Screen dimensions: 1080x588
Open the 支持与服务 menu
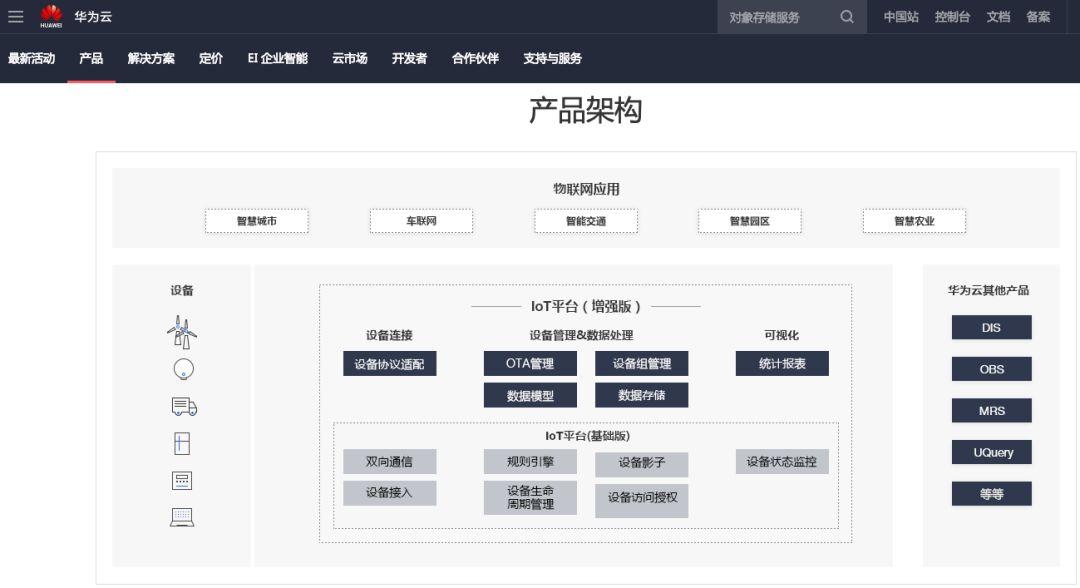point(552,59)
